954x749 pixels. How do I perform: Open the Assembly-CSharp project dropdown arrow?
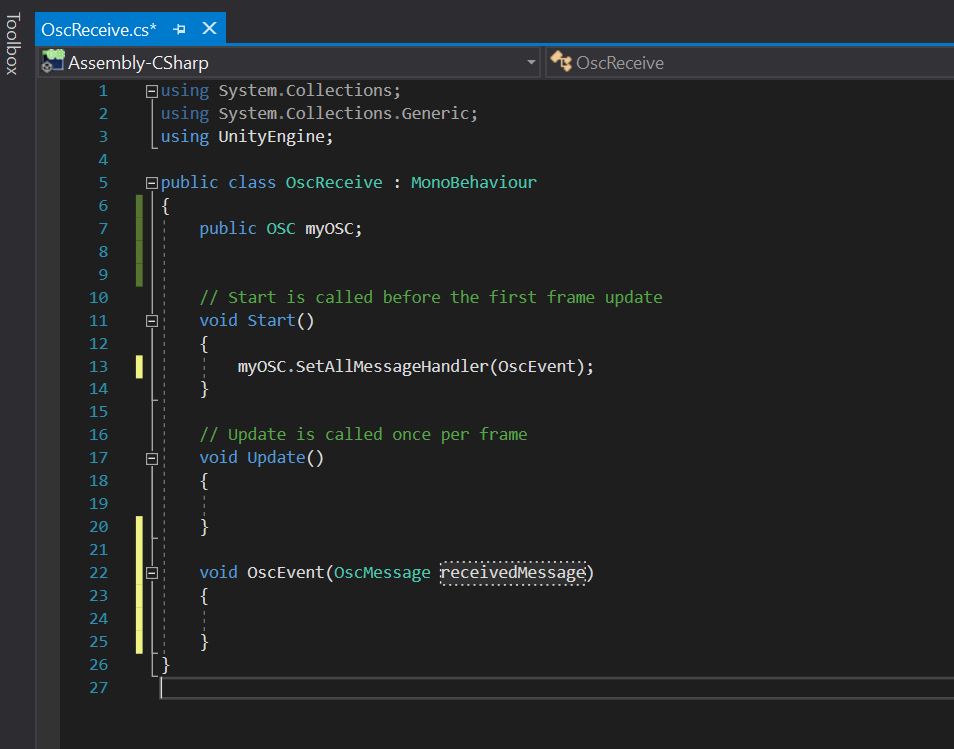(x=531, y=63)
